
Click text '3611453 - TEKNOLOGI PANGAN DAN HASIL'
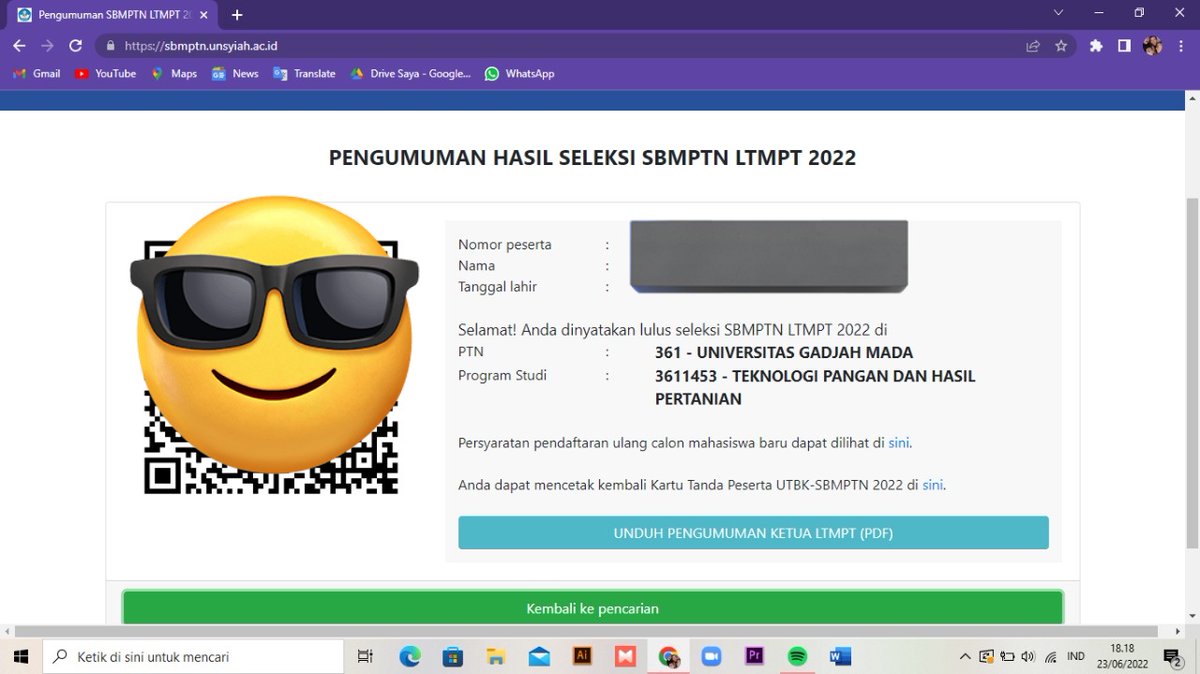(x=815, y=376)
